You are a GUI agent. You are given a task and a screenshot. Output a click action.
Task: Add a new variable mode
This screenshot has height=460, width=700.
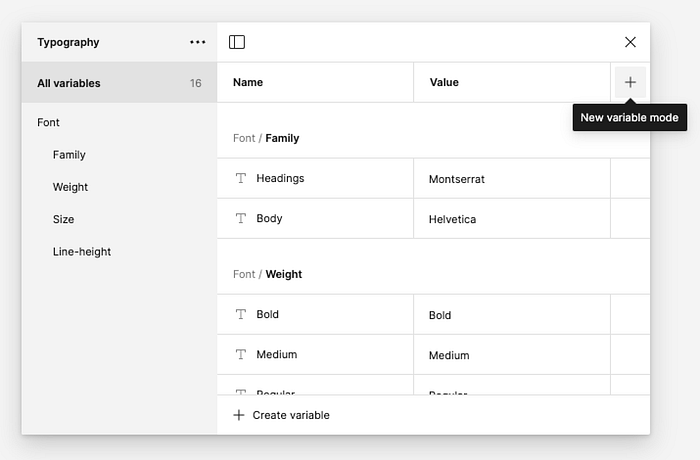coord(630,82)
